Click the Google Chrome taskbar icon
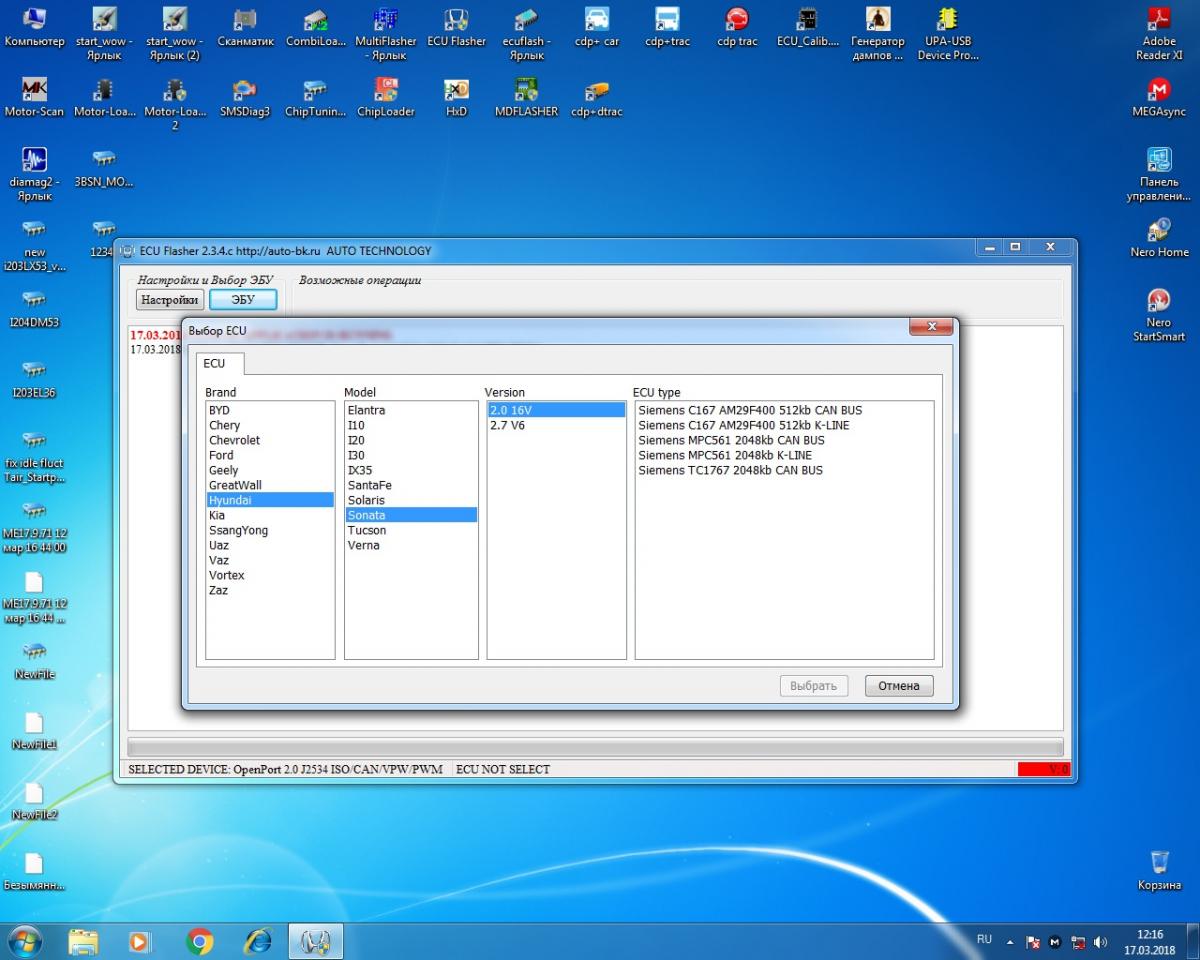 point(200,941)
